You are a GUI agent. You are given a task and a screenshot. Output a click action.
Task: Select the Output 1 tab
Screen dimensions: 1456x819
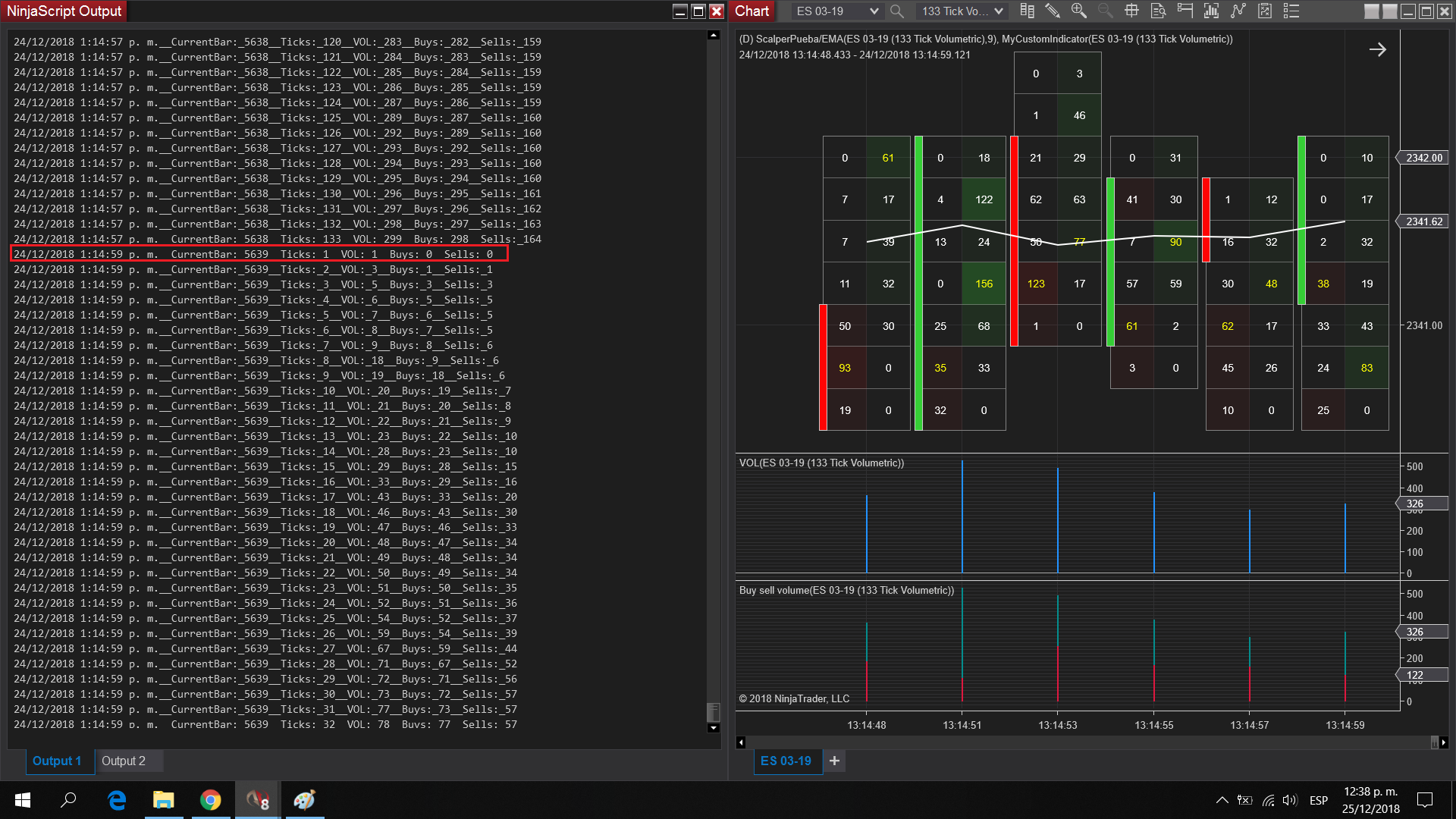(x=56, y=761)
